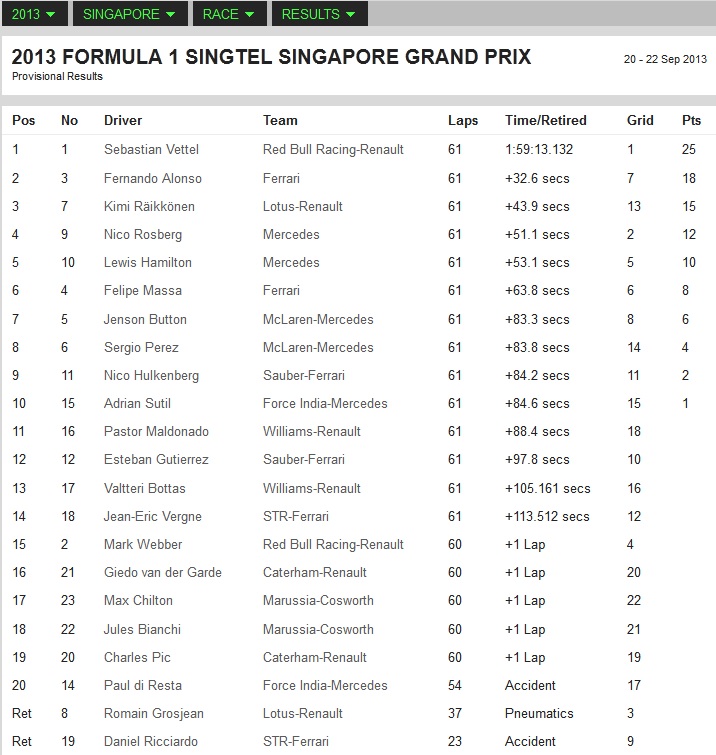Select Giedo van der Garde driver name
Screen dimensions: 716x755
(x=163, y=572)
